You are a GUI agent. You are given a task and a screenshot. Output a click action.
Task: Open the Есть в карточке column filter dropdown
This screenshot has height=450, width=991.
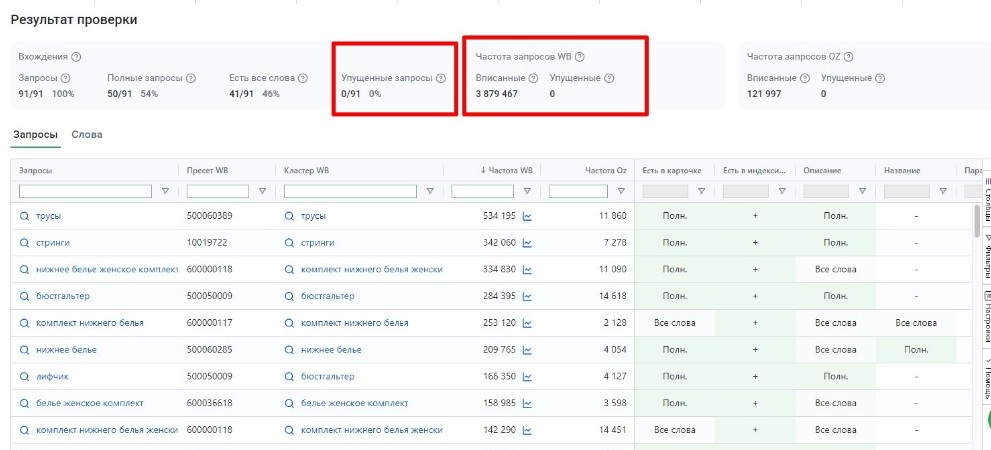tap(701, 191)
